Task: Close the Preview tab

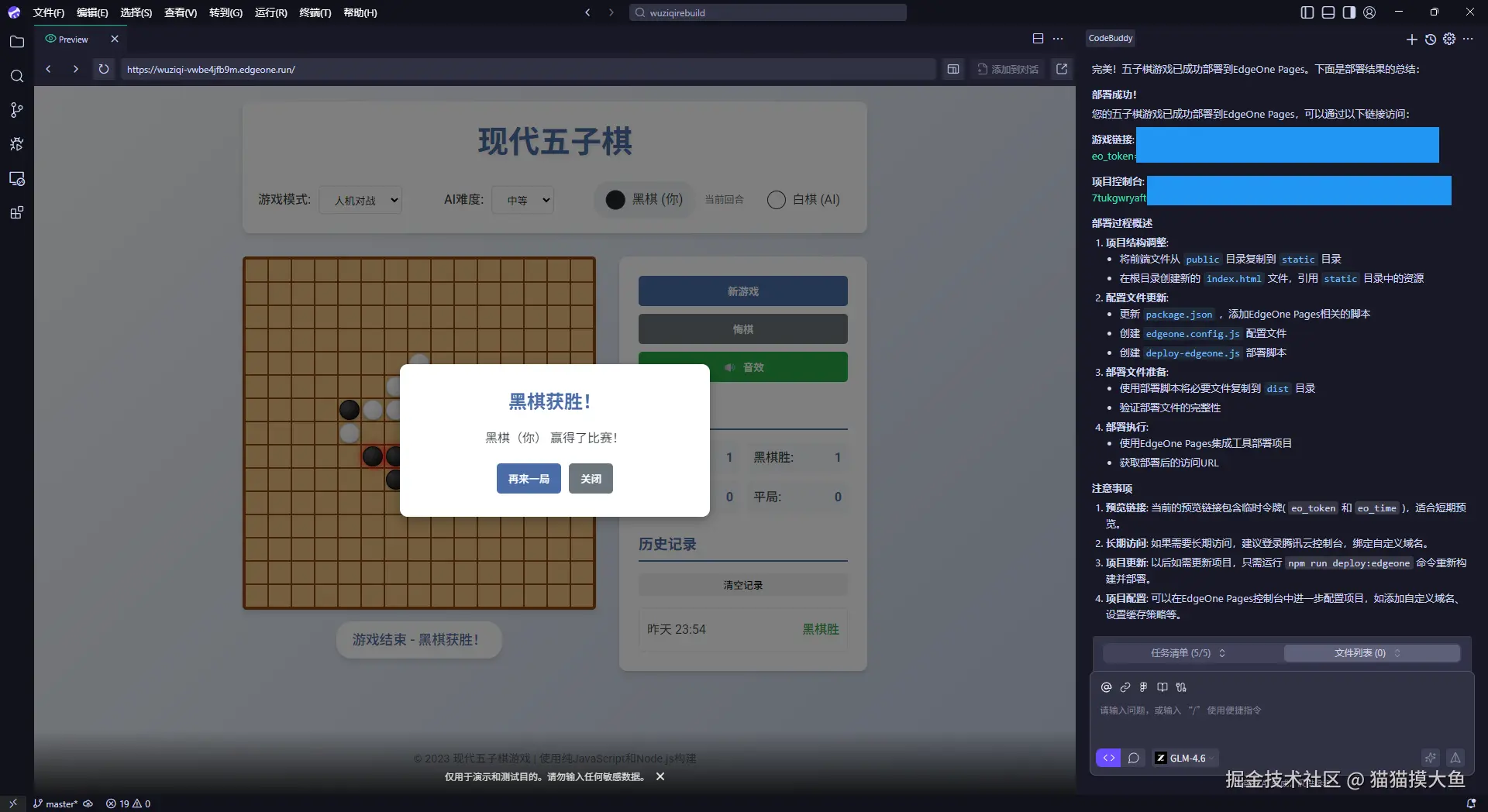Action: [x=115, y=39]
